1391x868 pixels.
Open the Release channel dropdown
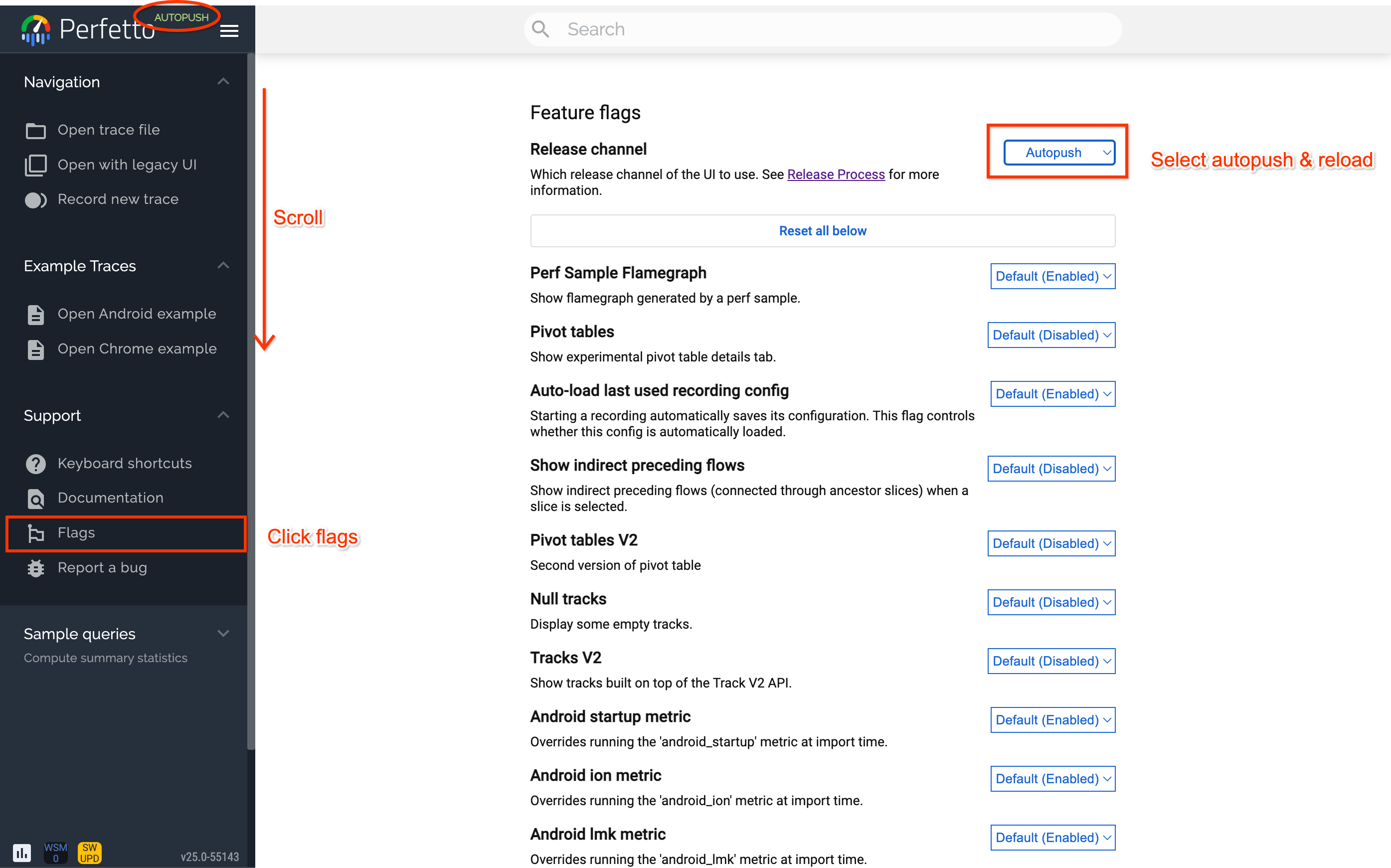click(1059, 152)
